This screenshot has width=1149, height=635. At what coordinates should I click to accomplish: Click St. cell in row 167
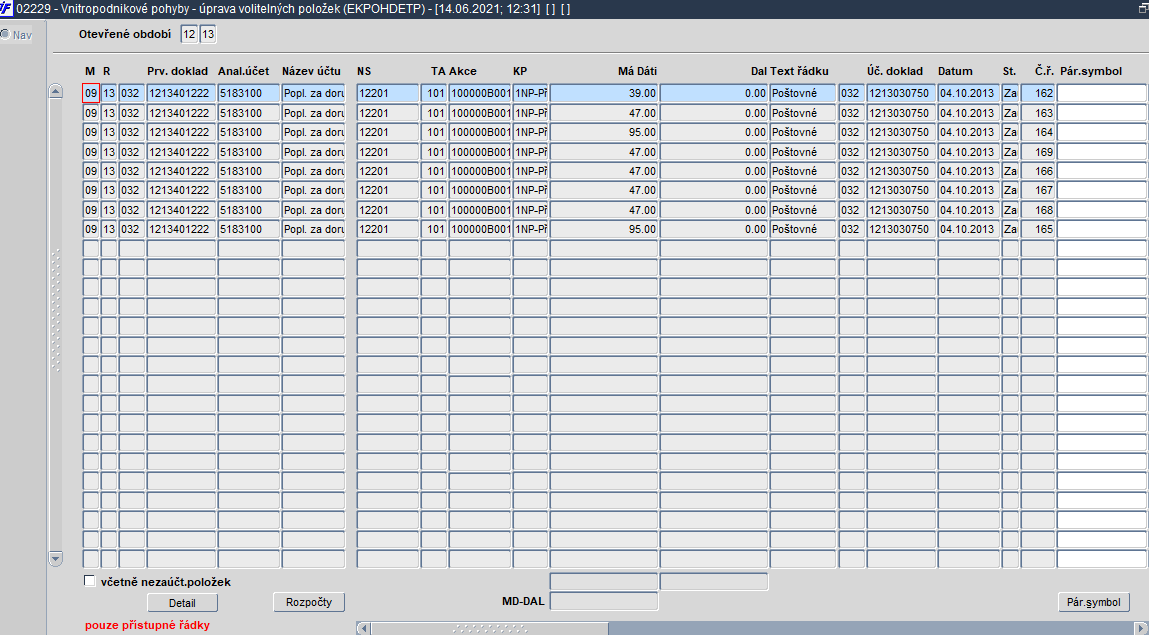[x=1010, y=190]
